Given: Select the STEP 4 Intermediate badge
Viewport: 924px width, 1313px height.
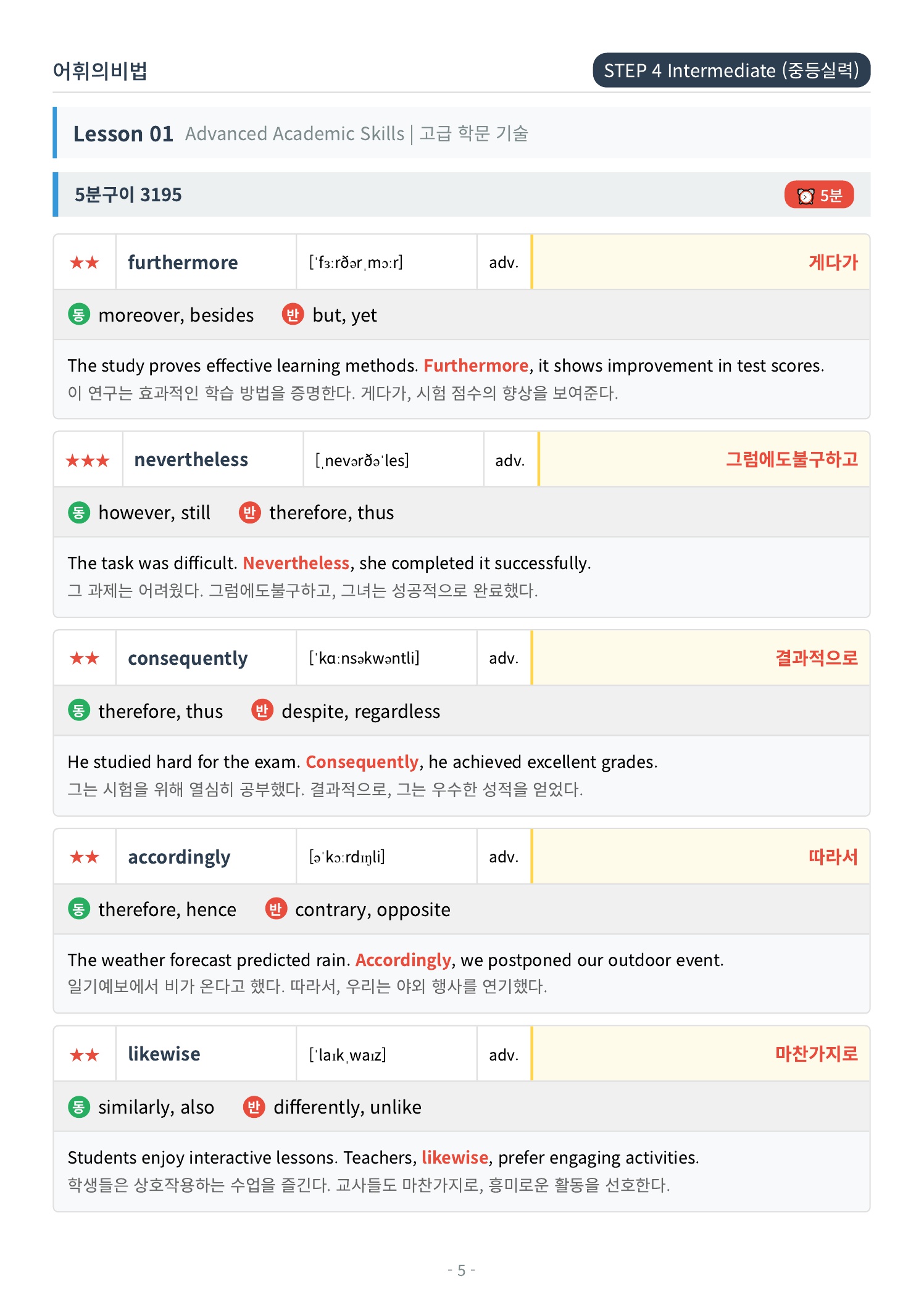Looking at the screenshot, I should 731,70.
